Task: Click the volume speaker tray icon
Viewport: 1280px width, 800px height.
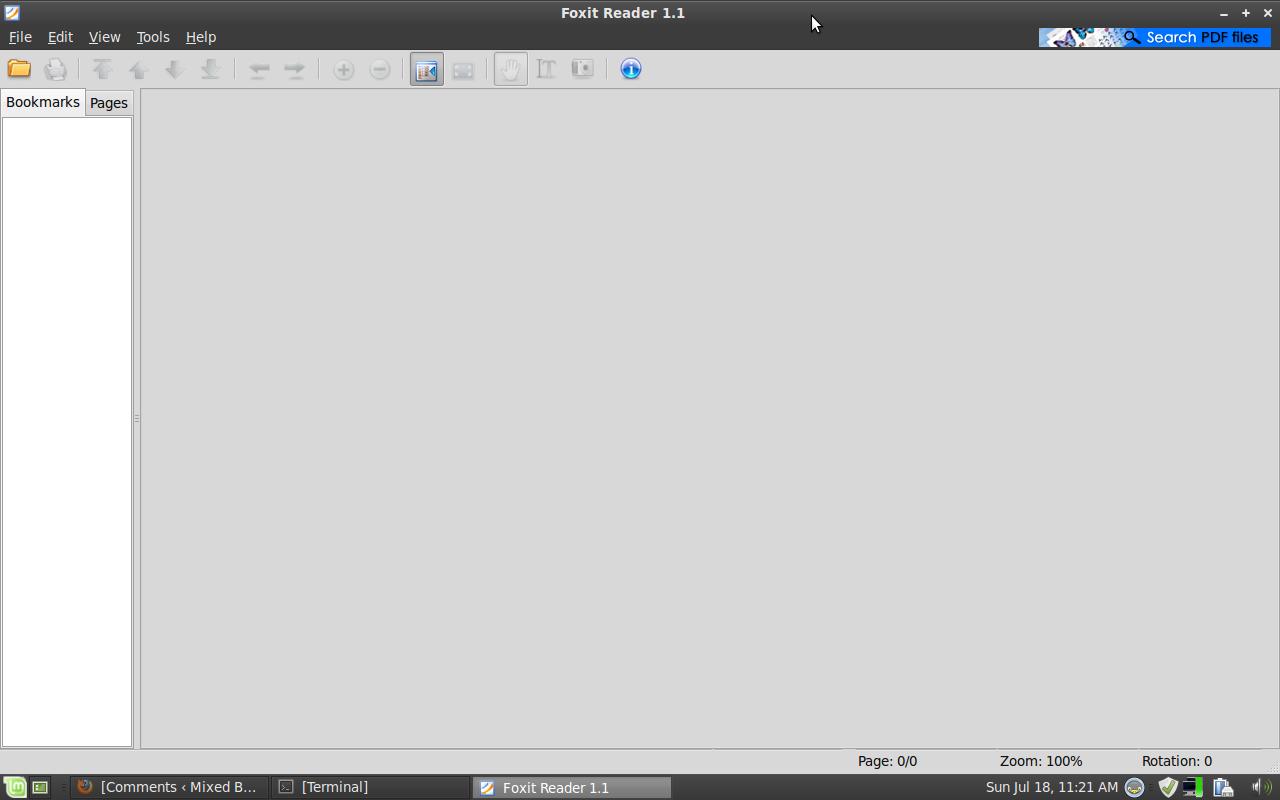Action: coord(1261,787)
